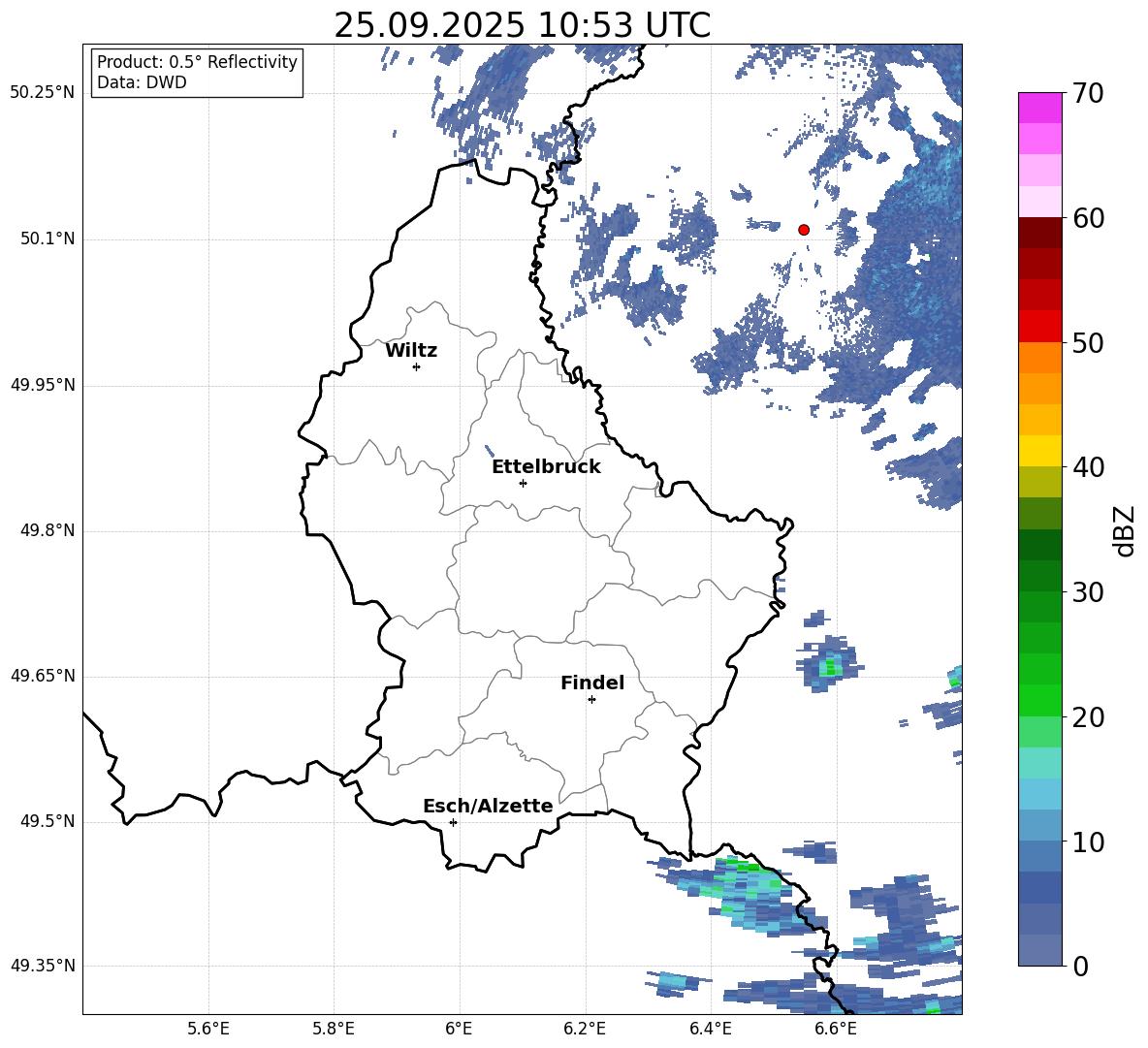Pick the bright green swatch at 20
Viewport: 1148px width, 1048px height.
(1040, 701)
